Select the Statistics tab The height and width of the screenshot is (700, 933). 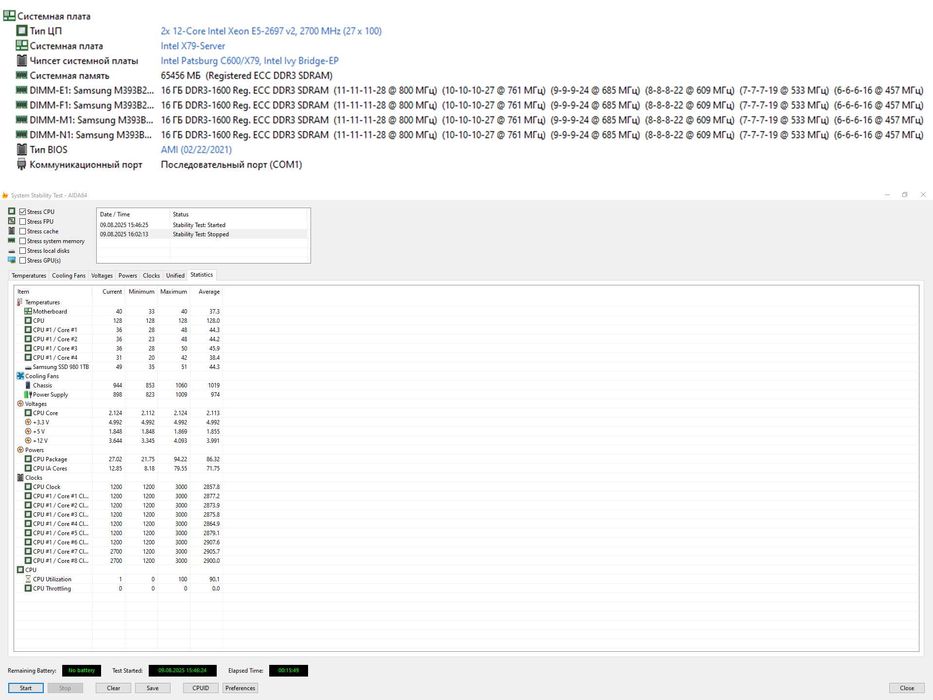(202, 275)
